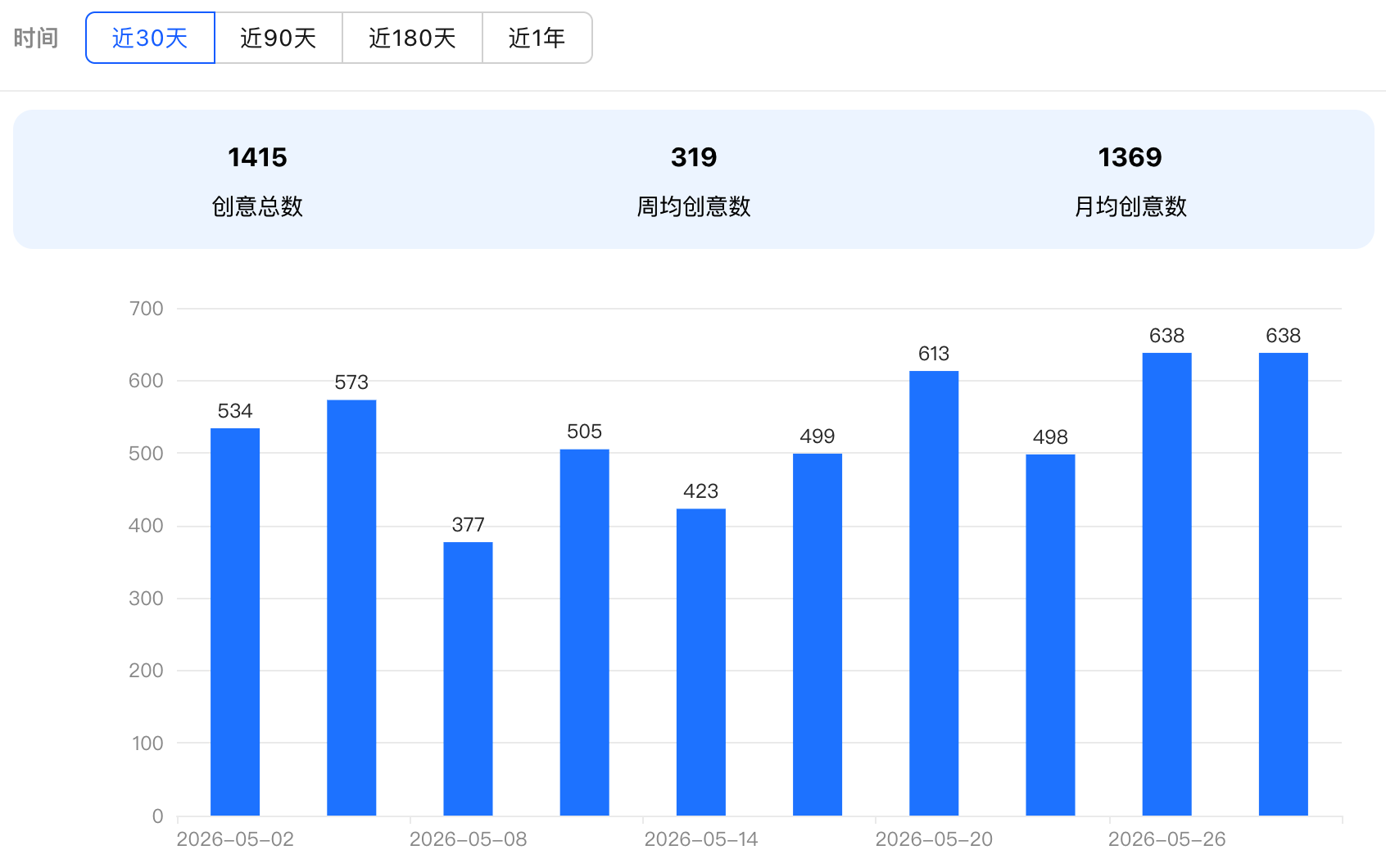Click the bar labeled 423

click(x=701, y=662)
